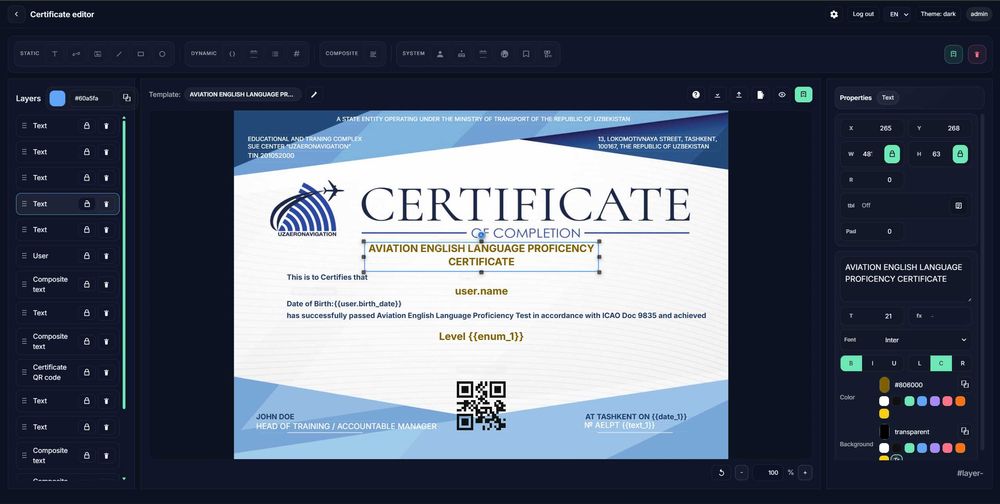The height and width of the screenshot is (504, 1000).
Task: Select the static rectangle shape tool
Action: pos(140,53)
